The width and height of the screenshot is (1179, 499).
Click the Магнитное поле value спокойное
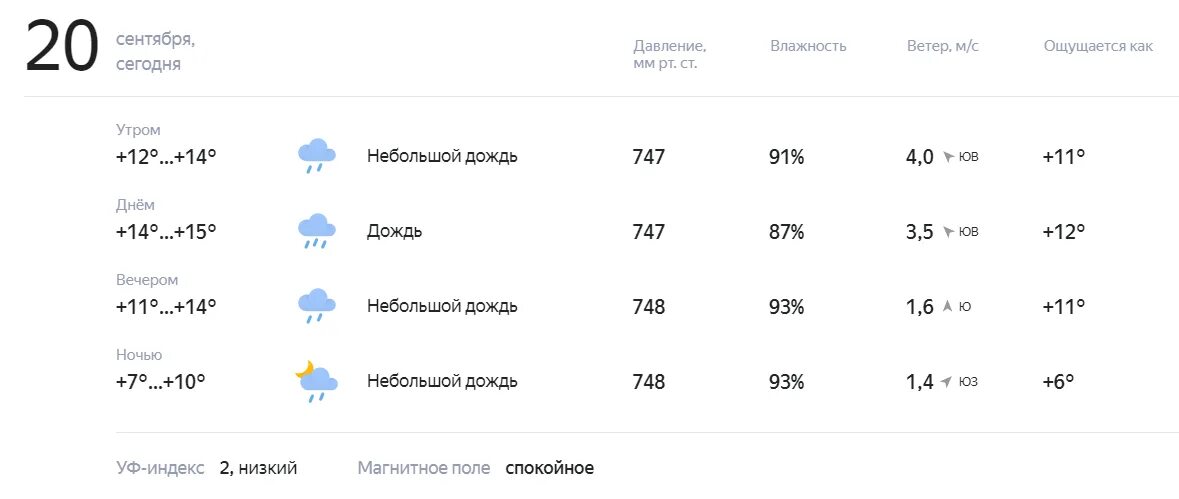tap(550, 468)
